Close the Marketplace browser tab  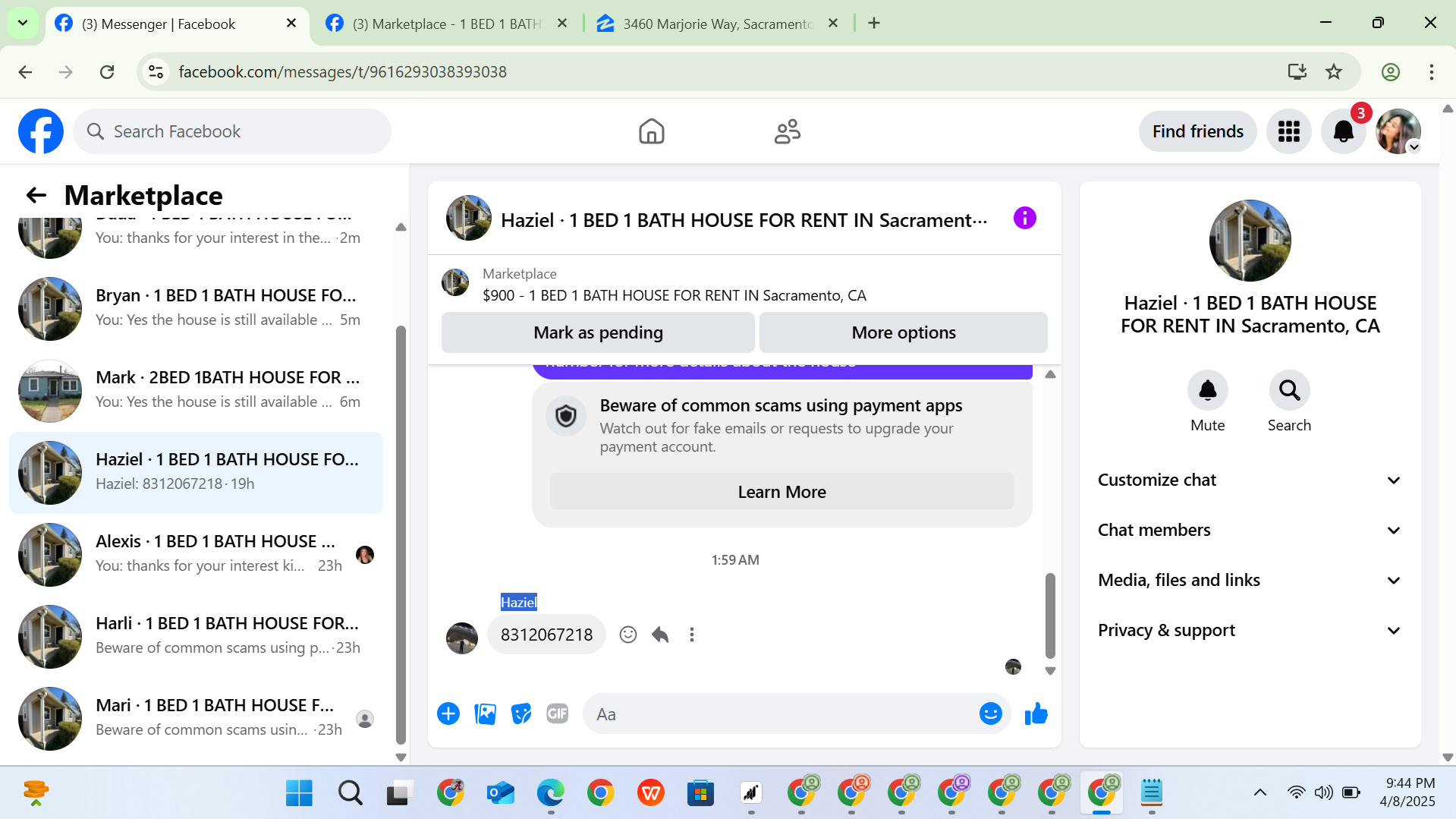pyautogui.click(x=562, y=24)
